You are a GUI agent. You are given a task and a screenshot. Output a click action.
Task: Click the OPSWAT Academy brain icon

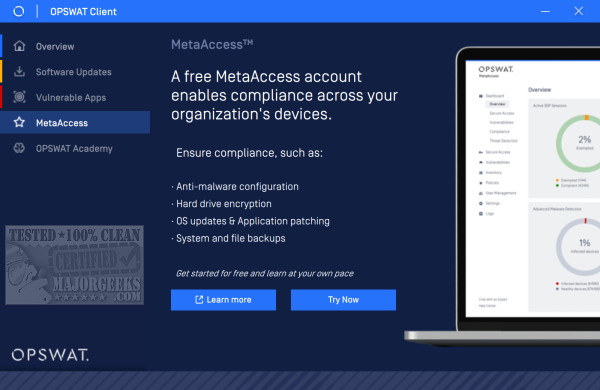pyautogui.click(x=19, y=148)
